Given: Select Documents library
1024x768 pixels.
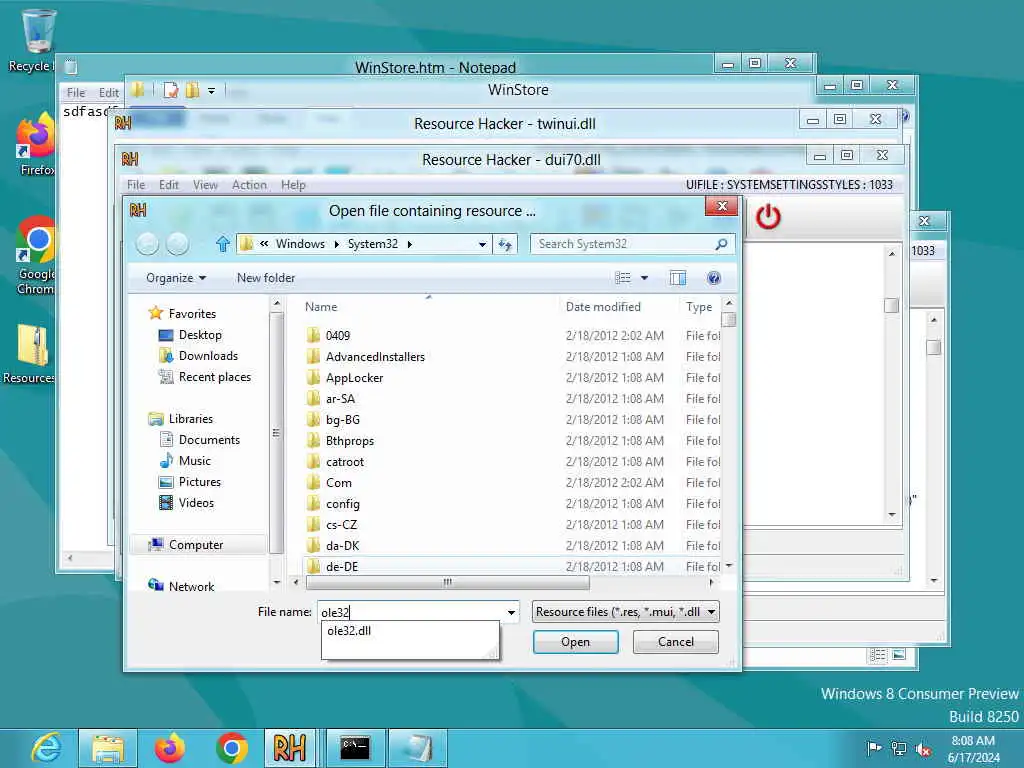Looking at the screenshot, I should pyautogui.click(x=209, y=440).
